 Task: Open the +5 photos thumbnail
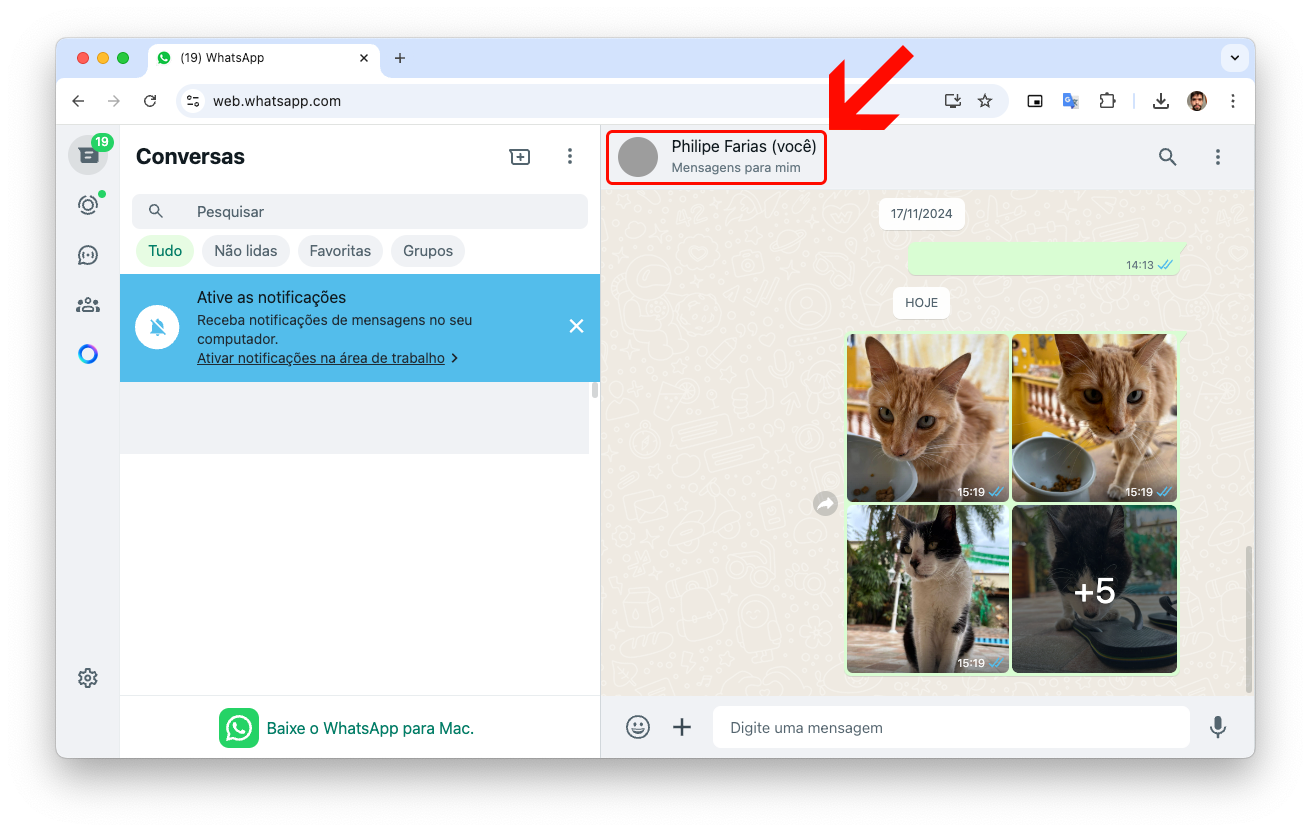(1094, 590)
